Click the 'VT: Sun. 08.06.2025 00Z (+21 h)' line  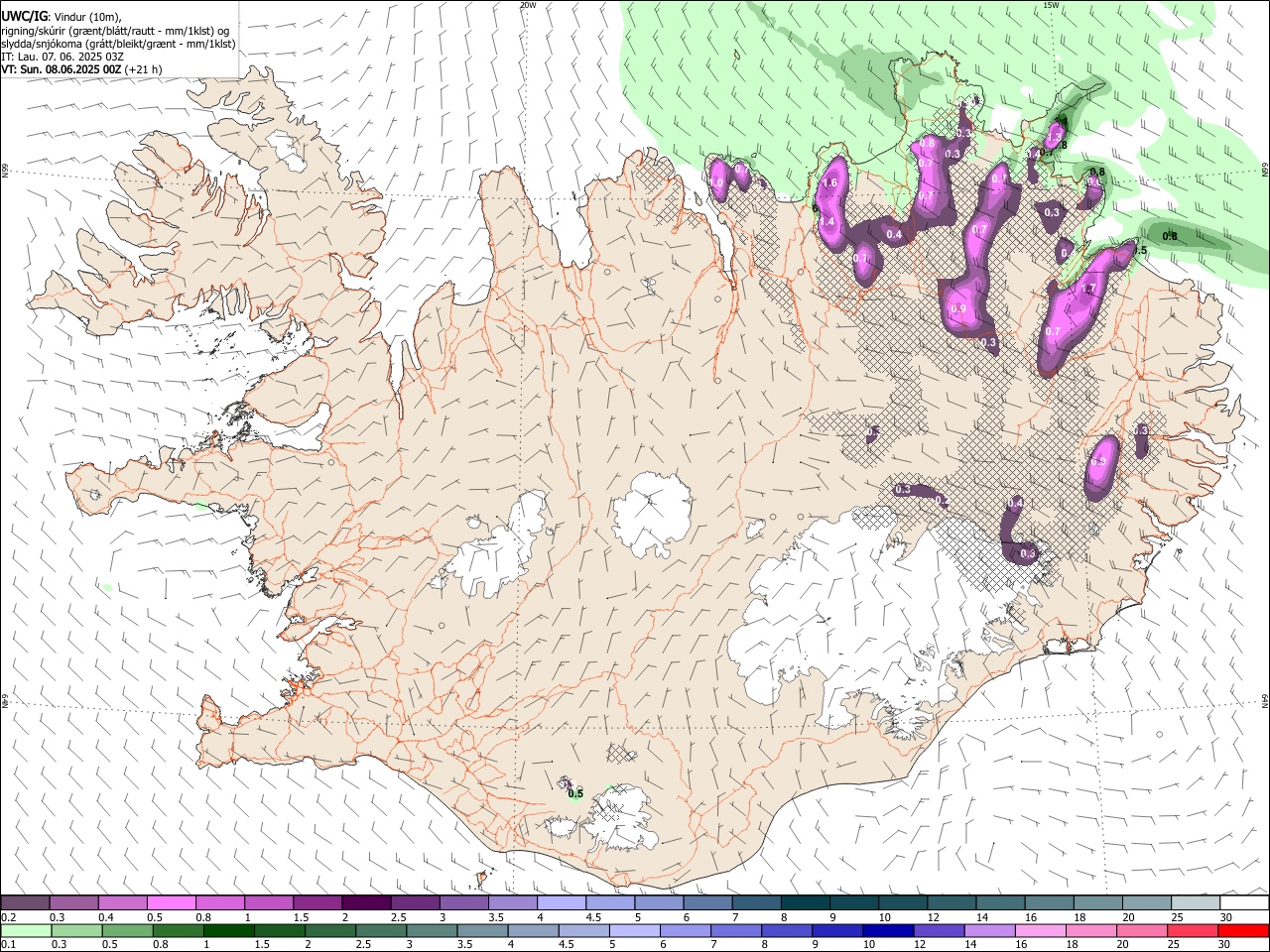(81, 69)
